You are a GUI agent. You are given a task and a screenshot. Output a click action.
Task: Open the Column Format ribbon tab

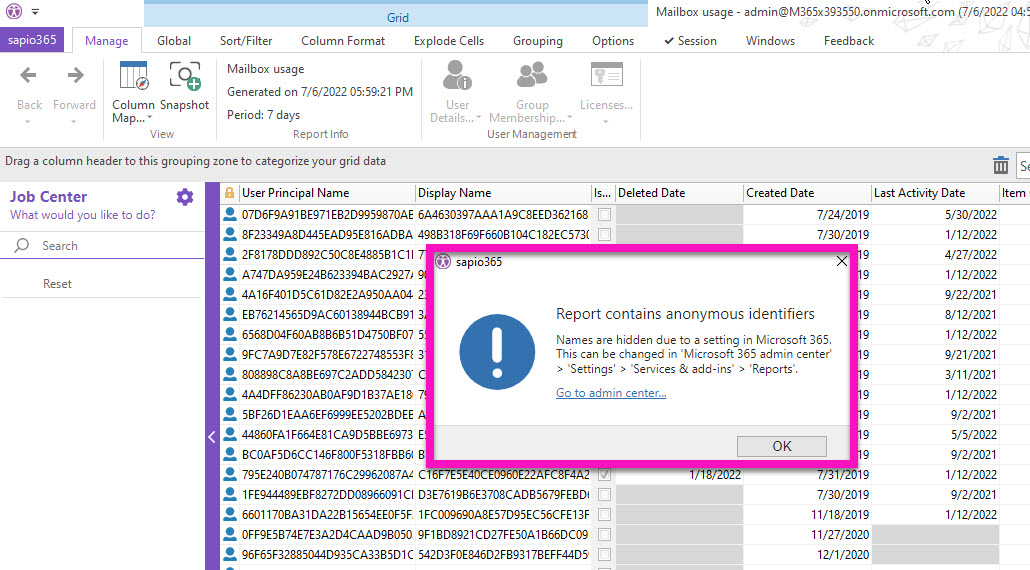(x=343, y=41)
